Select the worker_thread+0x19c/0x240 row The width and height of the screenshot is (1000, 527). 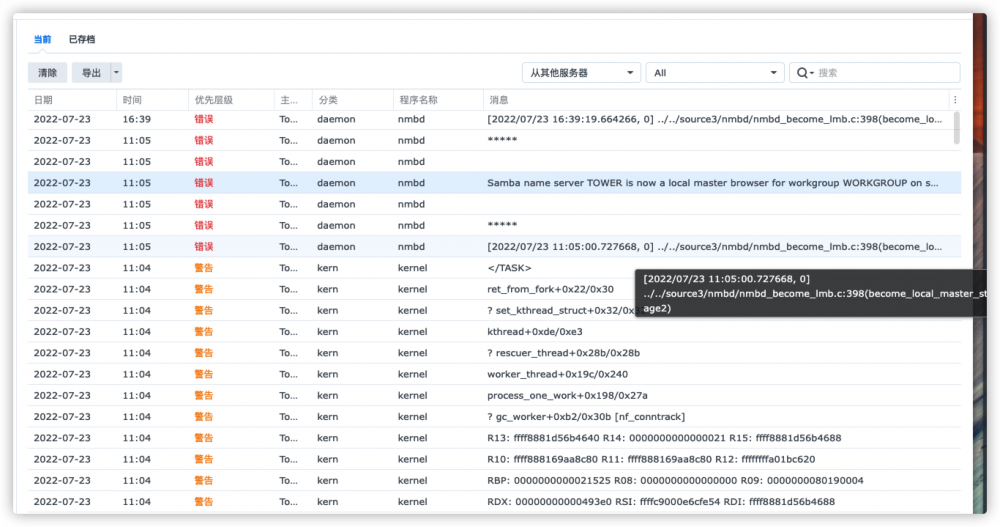click(x=494, y=375)
